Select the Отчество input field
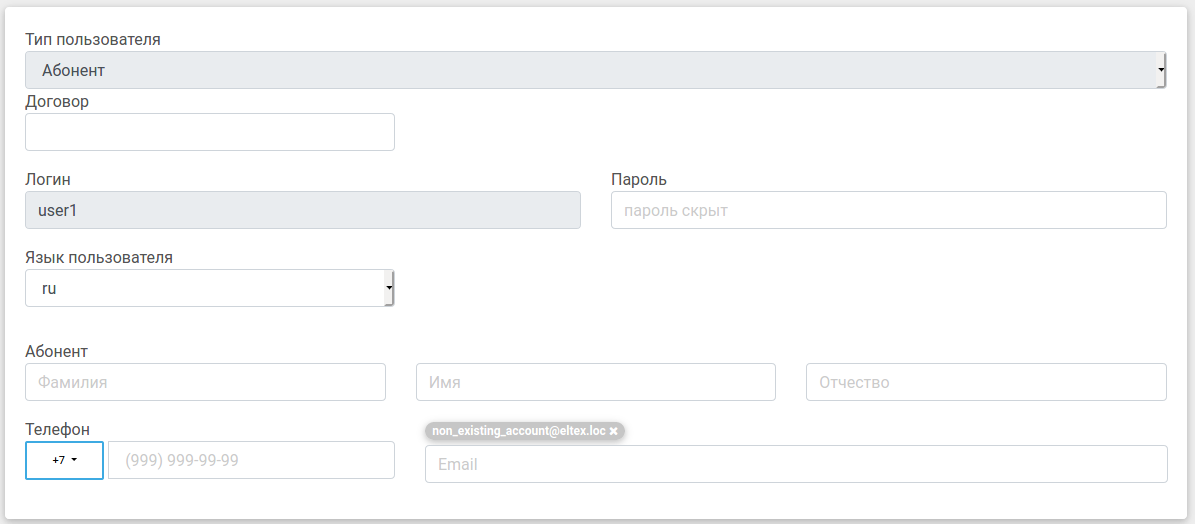The image size is (1195, 524). [x=985, y=382]
